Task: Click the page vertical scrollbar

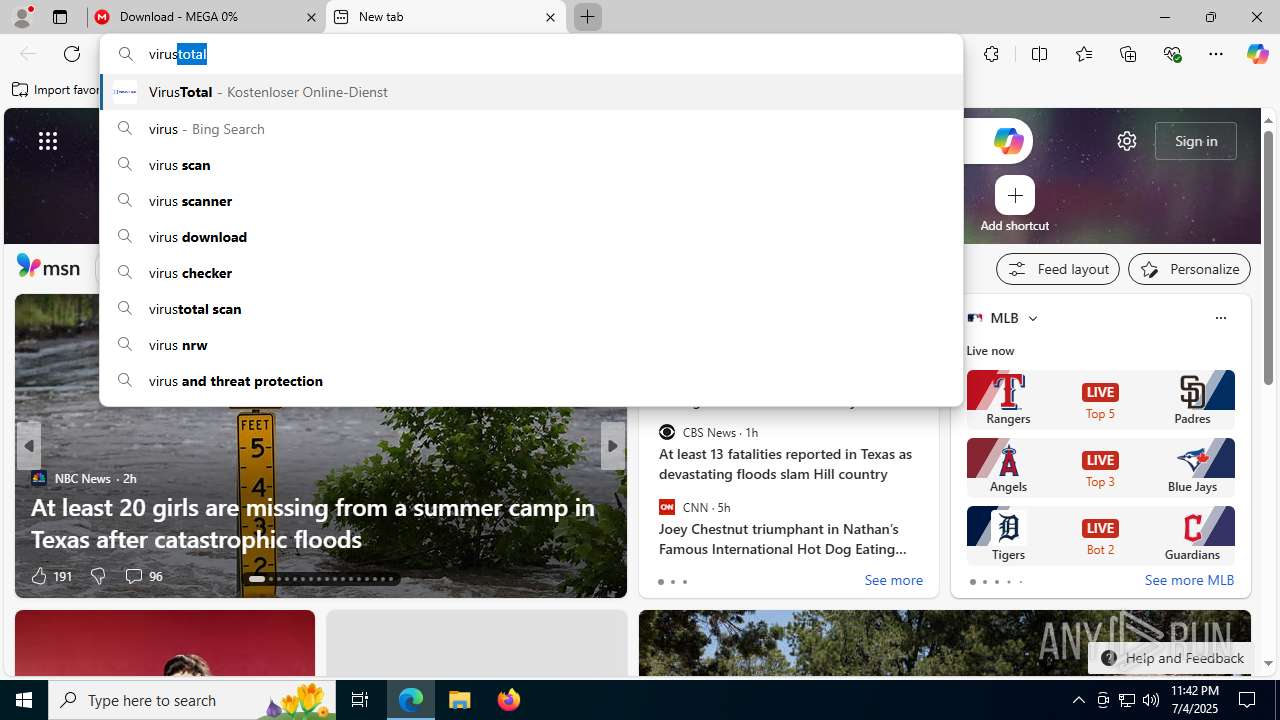Action: (1268, 258)
